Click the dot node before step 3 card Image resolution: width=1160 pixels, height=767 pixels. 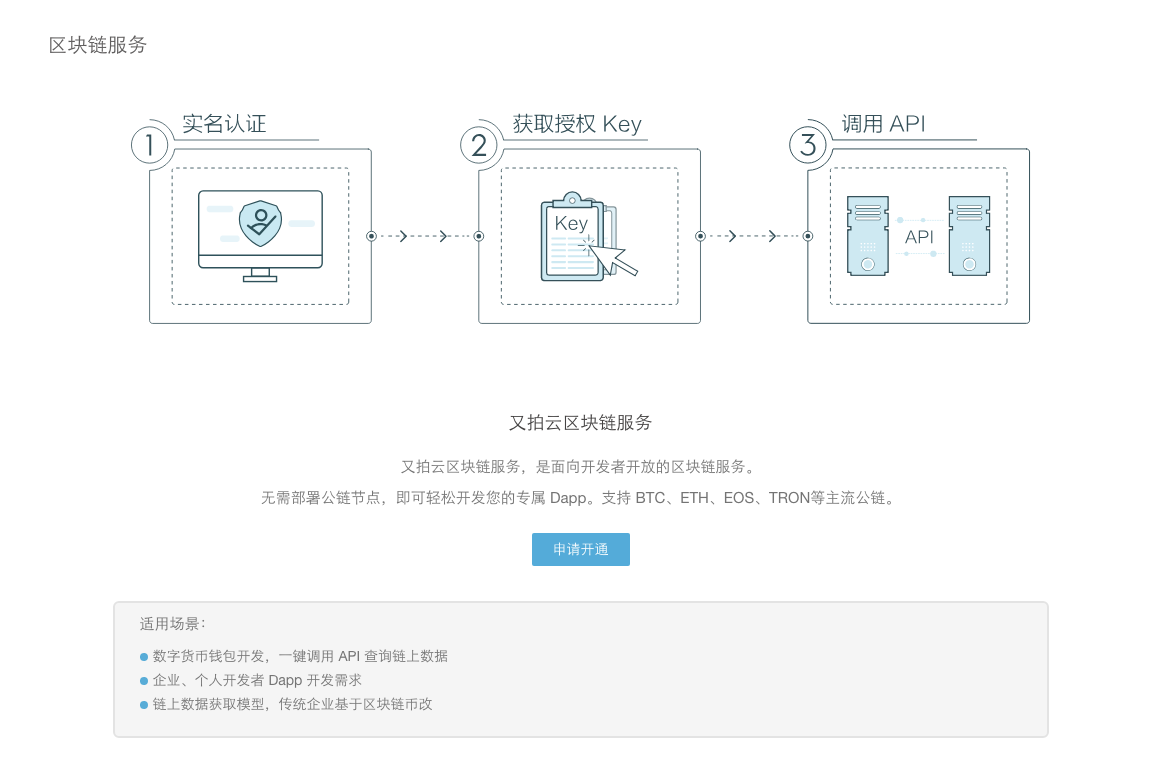coord(806,236)
